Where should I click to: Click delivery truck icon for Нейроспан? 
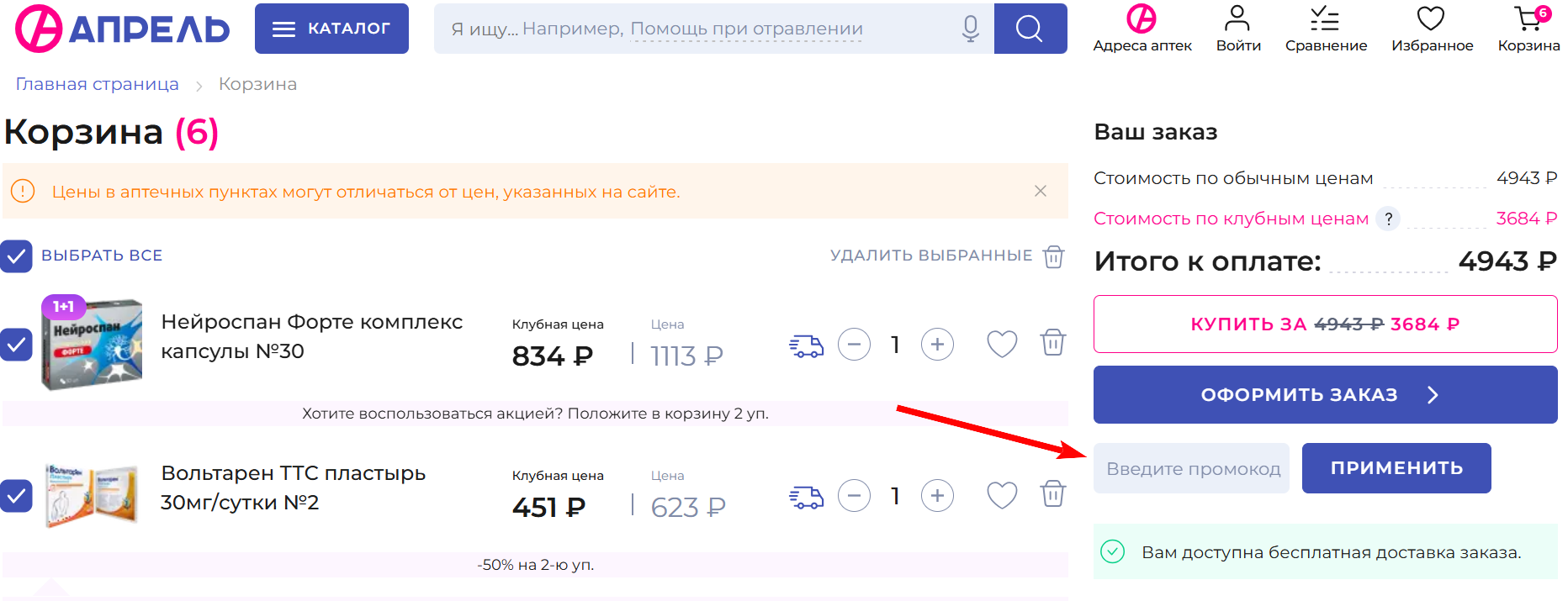coord(806,345)
